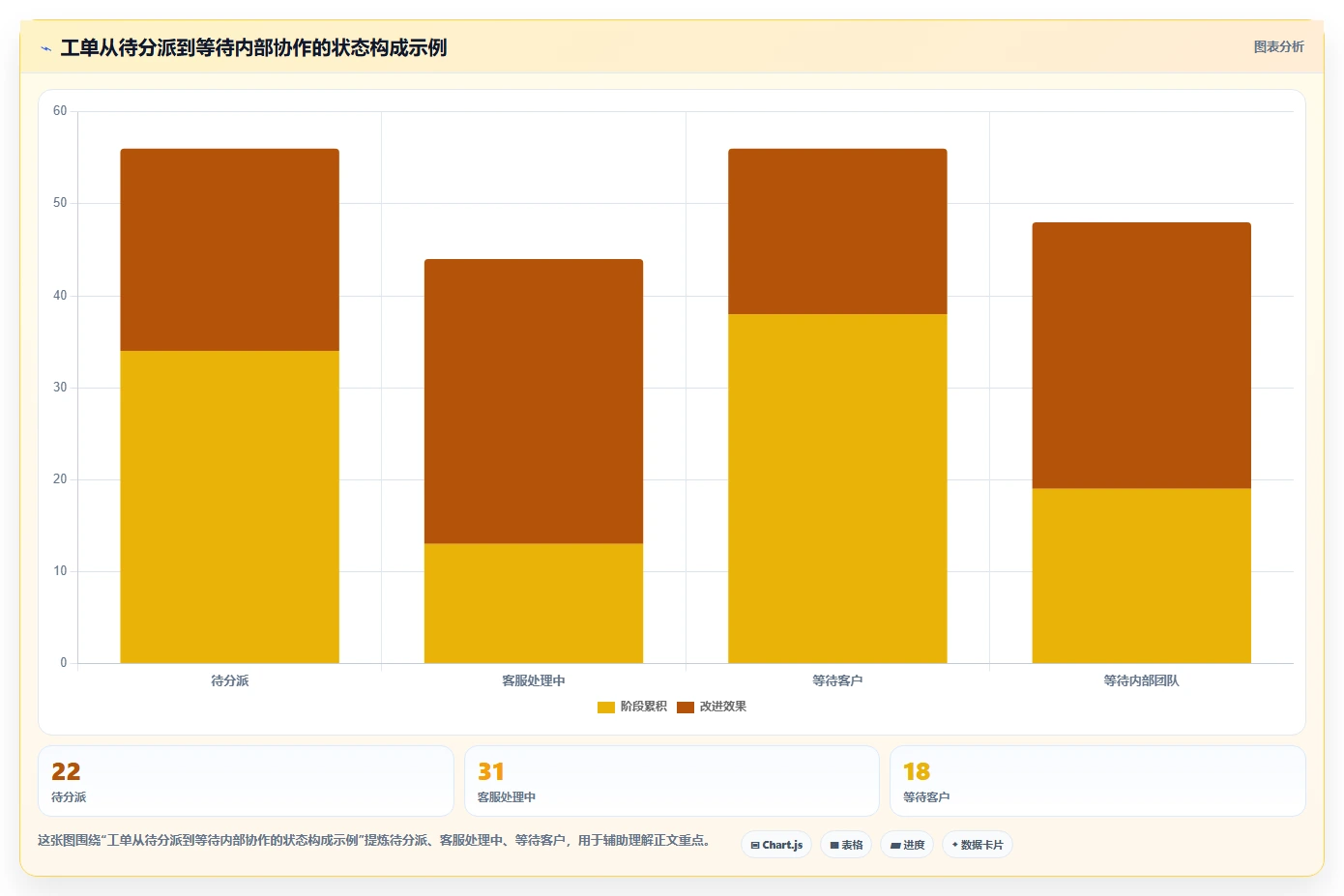
Task: Click the 阶段累积 legend label
Action: 644,707
